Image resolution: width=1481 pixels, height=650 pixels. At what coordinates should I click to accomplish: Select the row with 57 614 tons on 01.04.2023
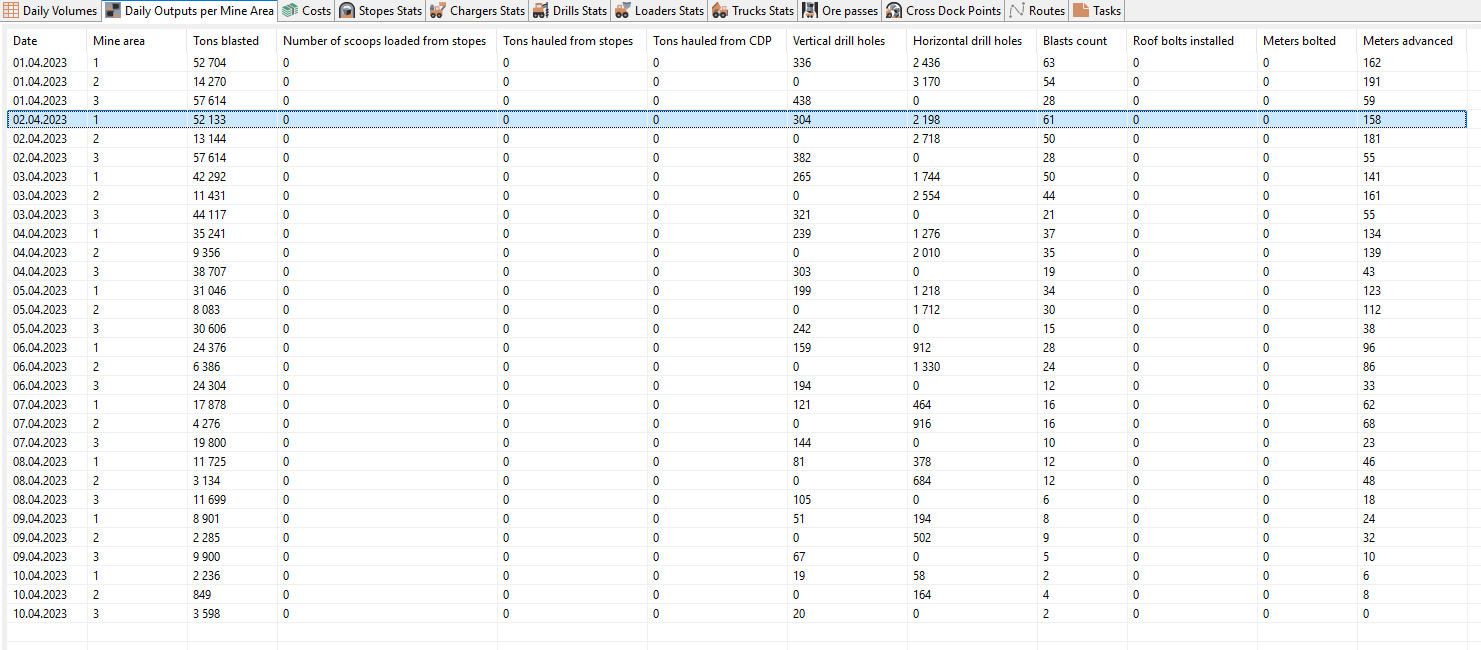coord(737,100)
